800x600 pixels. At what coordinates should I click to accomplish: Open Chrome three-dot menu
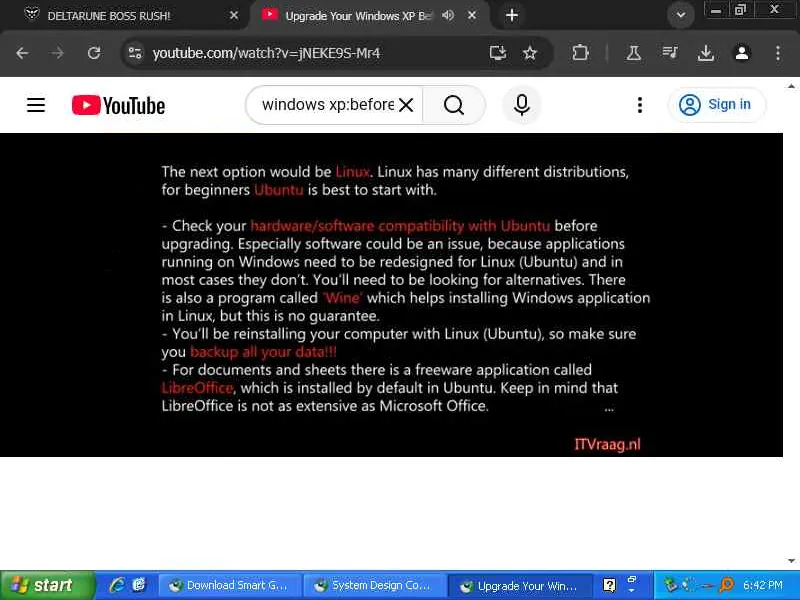(778, 53)
